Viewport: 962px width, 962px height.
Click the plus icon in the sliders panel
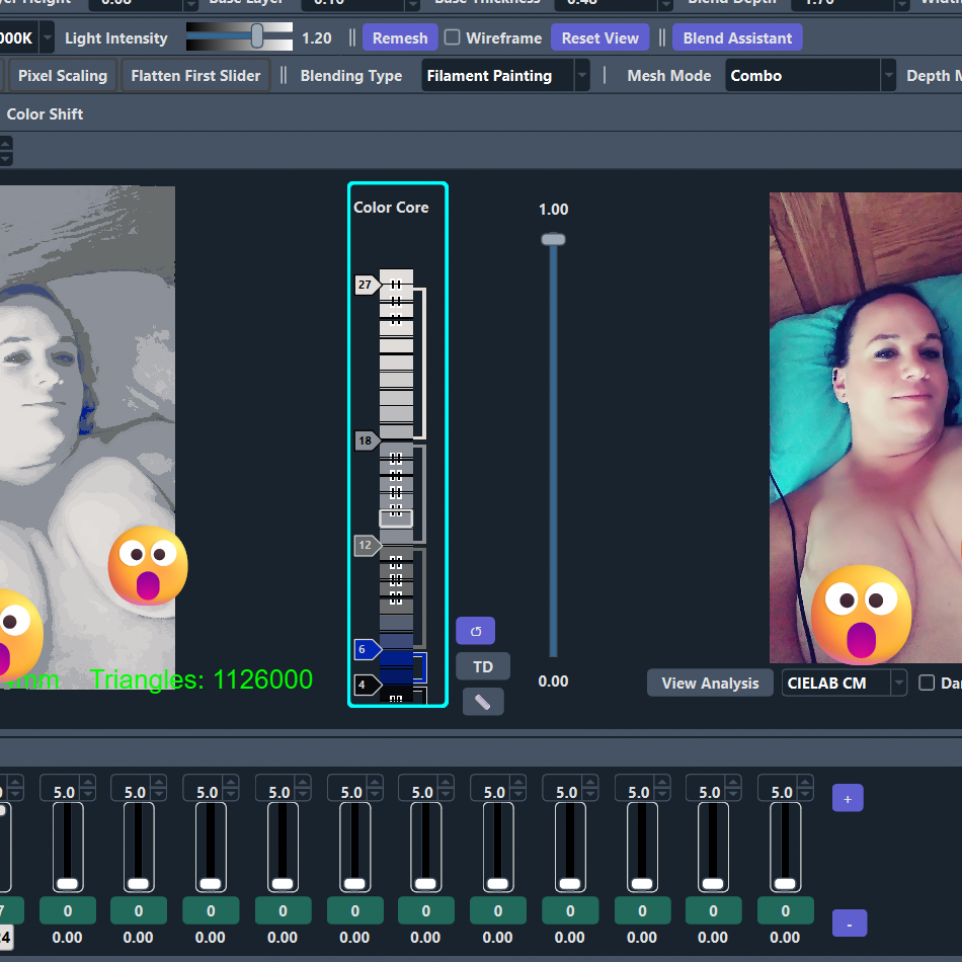pos(847,797)
